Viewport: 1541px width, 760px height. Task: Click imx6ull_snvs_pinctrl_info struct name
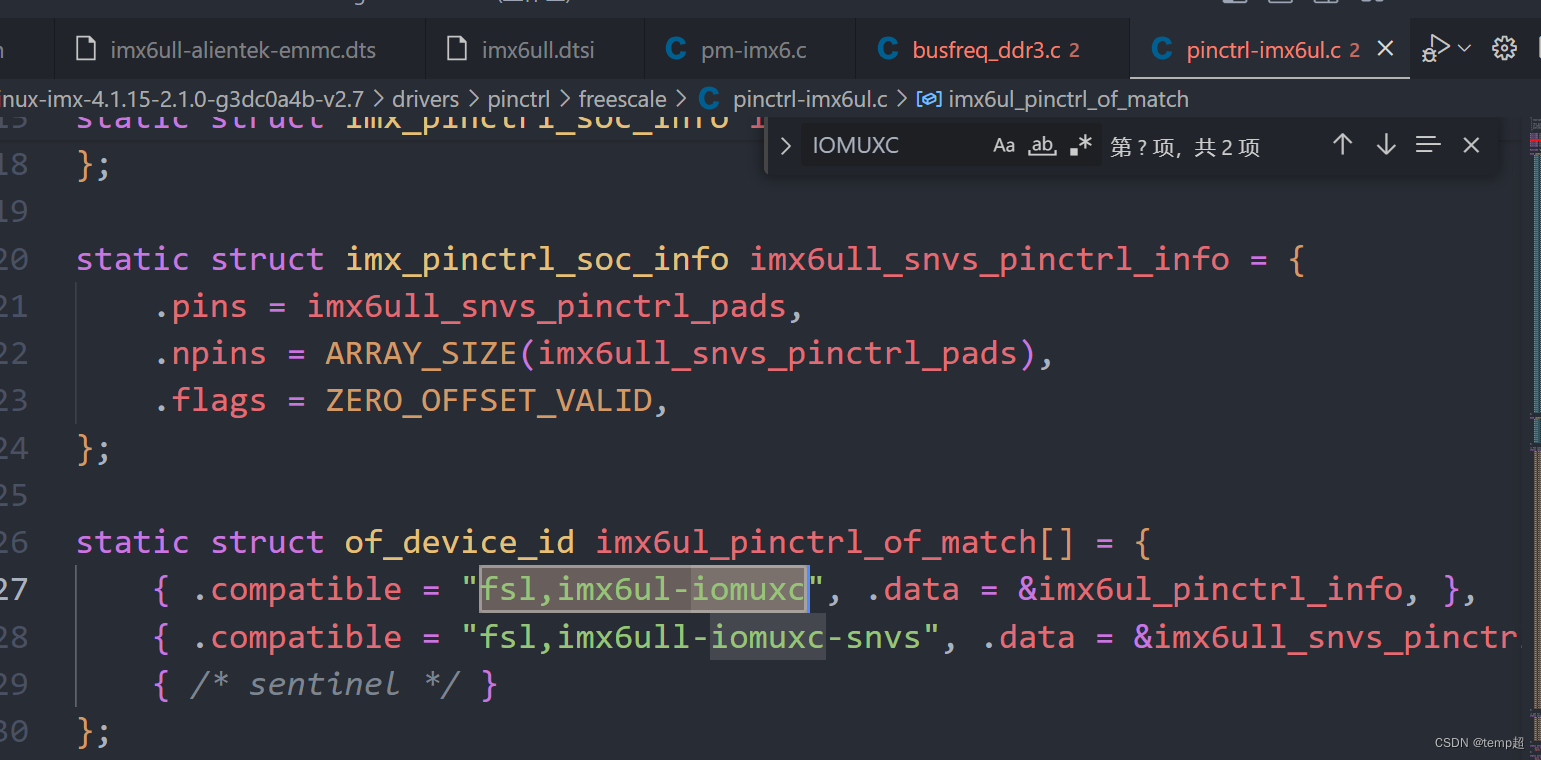tap(990, 260)
